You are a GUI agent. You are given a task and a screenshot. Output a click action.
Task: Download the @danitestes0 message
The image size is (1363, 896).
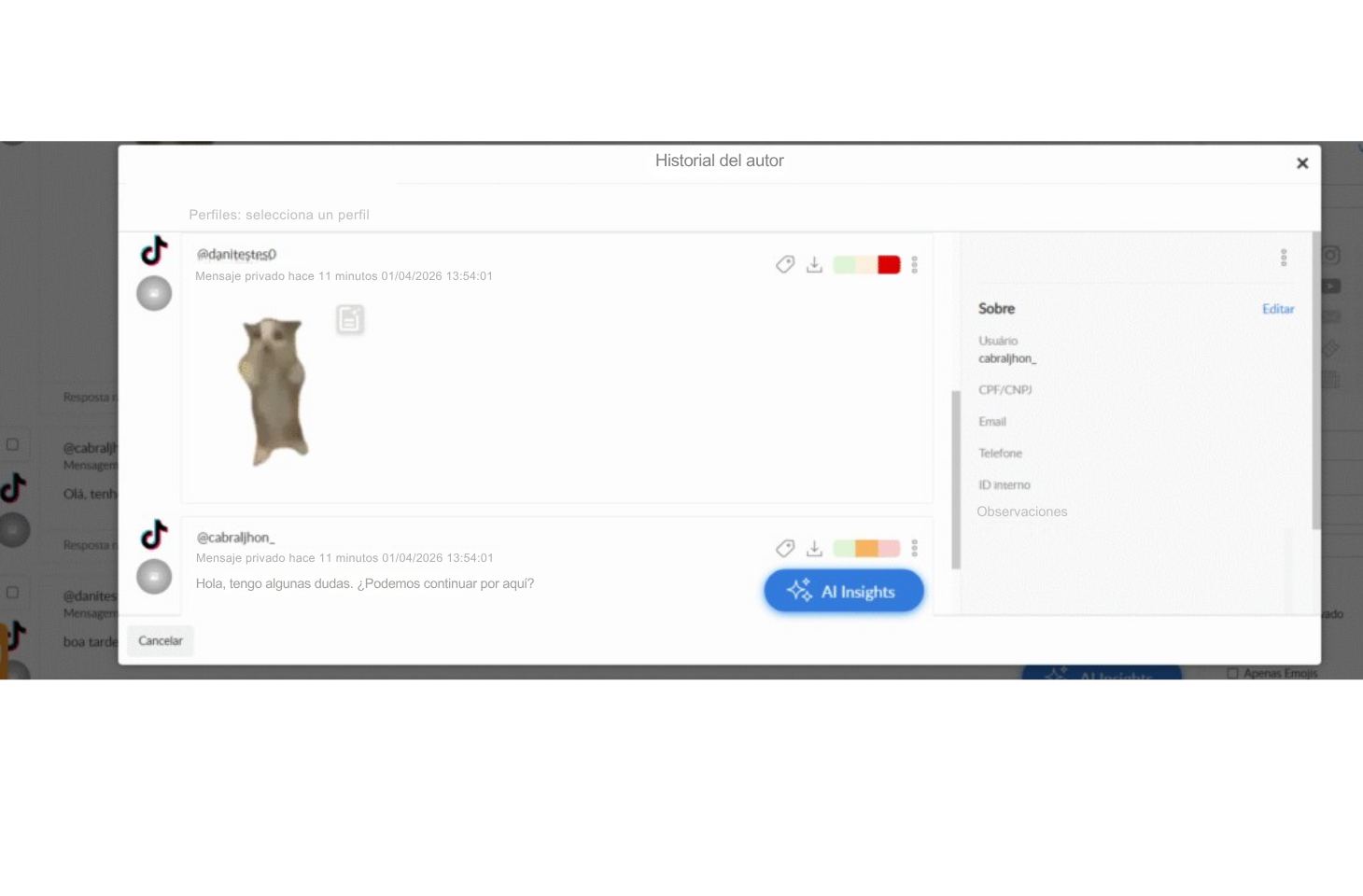(814, 265)
